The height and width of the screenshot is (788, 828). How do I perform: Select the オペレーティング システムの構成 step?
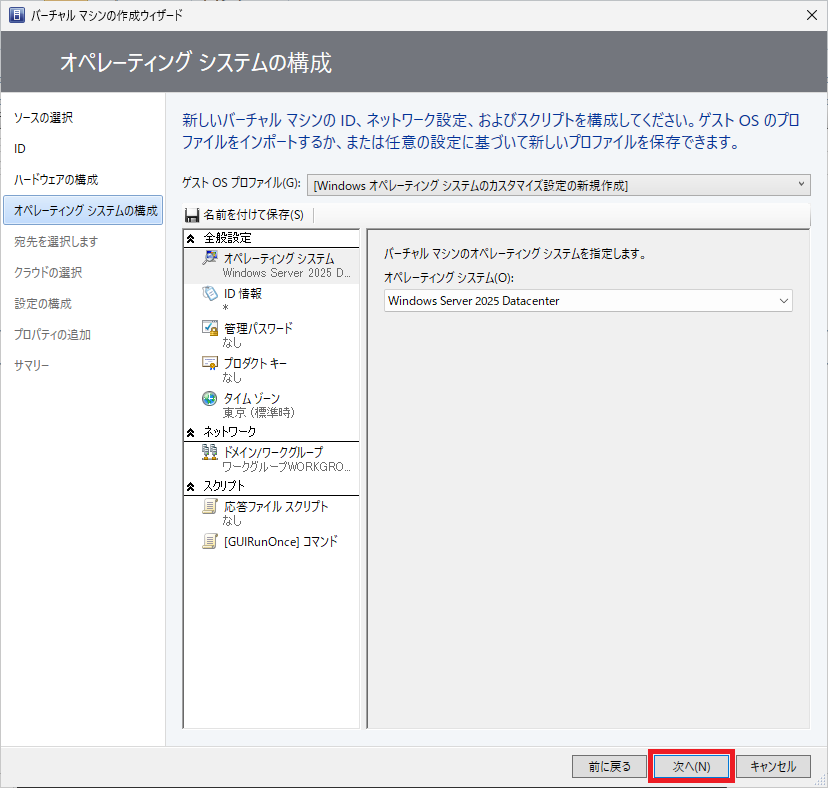(x=83, y=210)
